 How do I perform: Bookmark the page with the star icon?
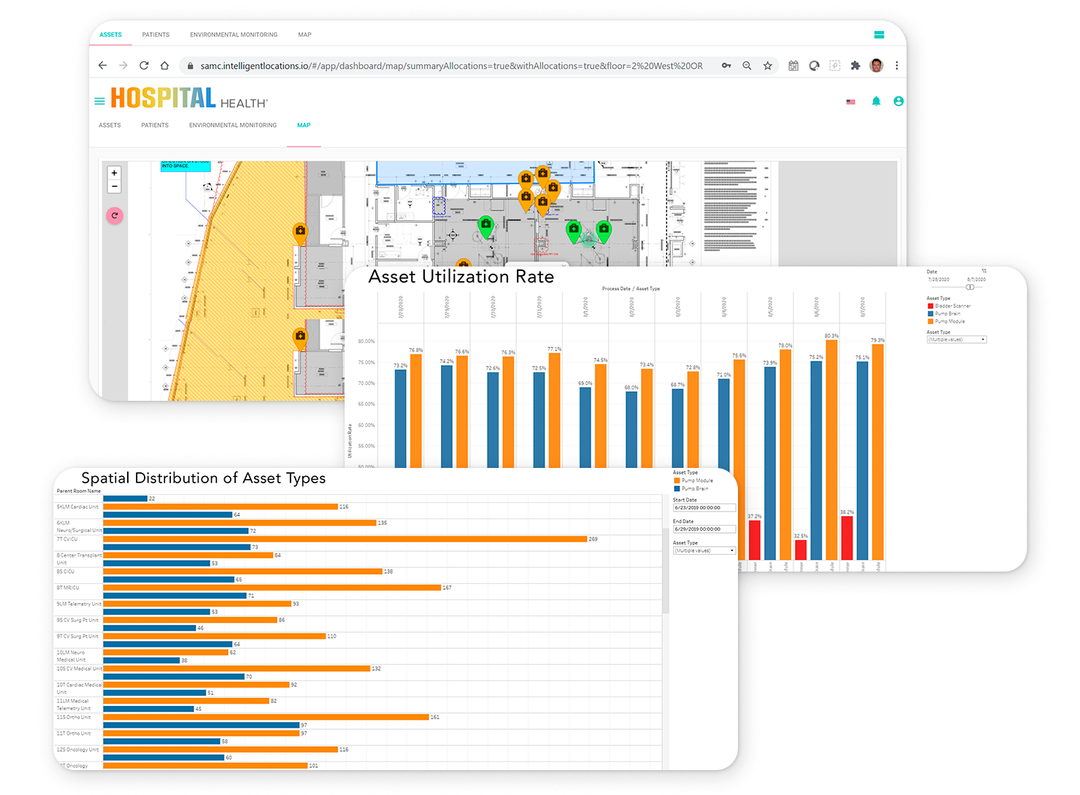[x=768, y=64]
